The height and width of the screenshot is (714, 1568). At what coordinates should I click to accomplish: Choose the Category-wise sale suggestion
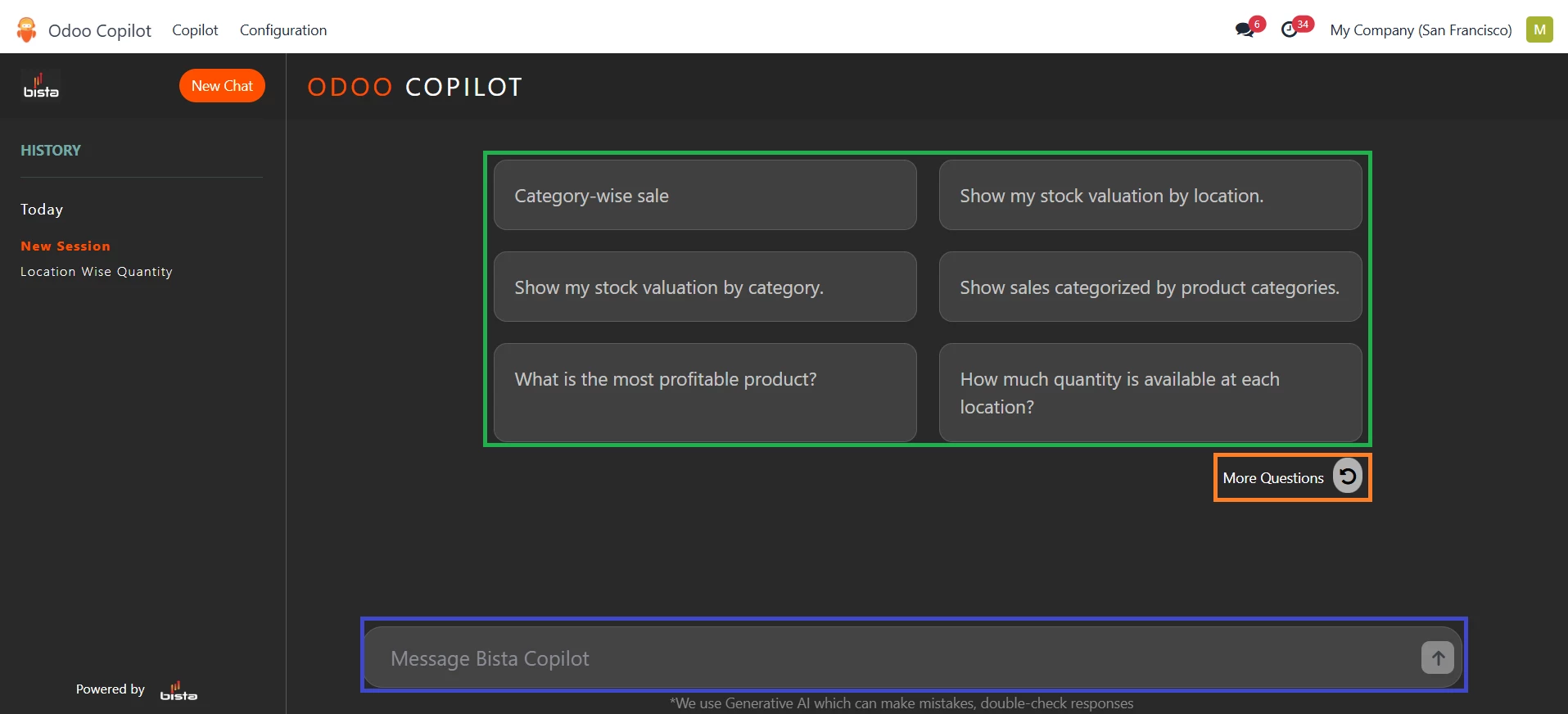704,196
